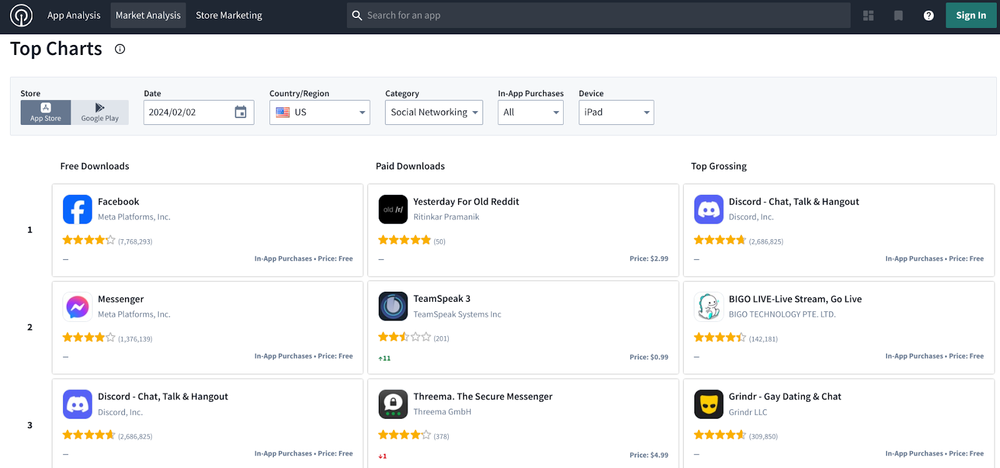Click the TeamSpeak 3 app icon

tap(393, 306)
